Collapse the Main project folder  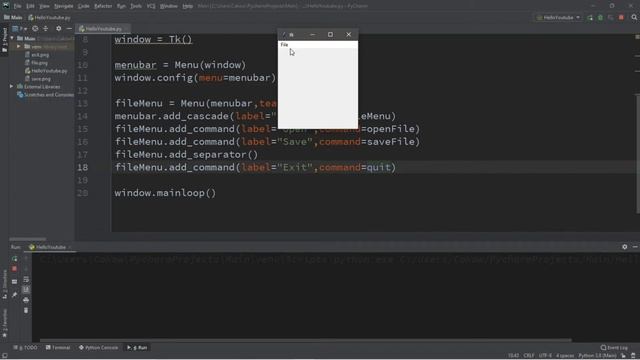12,38
